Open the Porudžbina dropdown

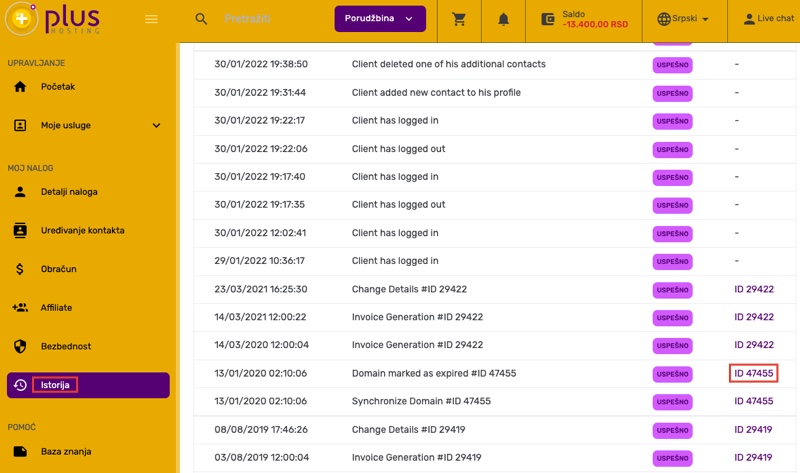(x=379, y=19)
